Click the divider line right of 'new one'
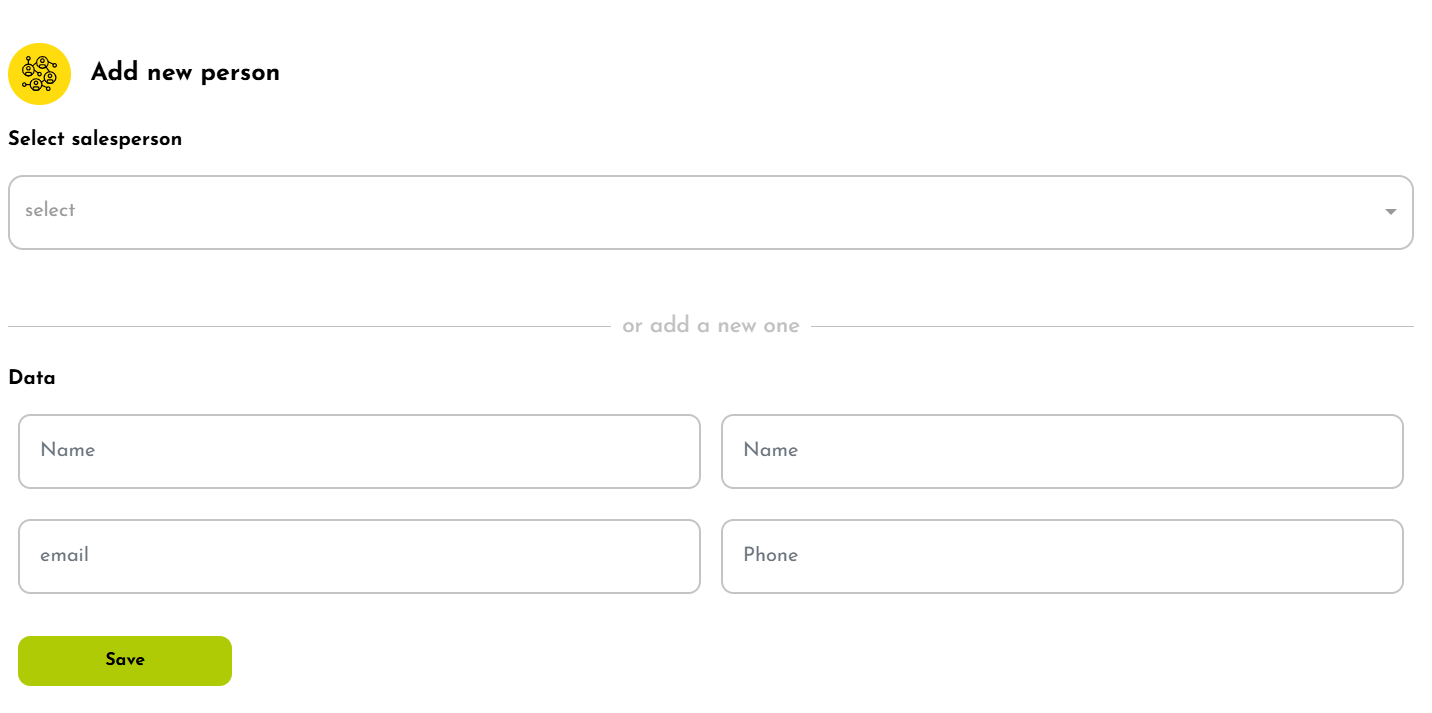Screen dimensions: 1432x713 (x=1110, y=326)
